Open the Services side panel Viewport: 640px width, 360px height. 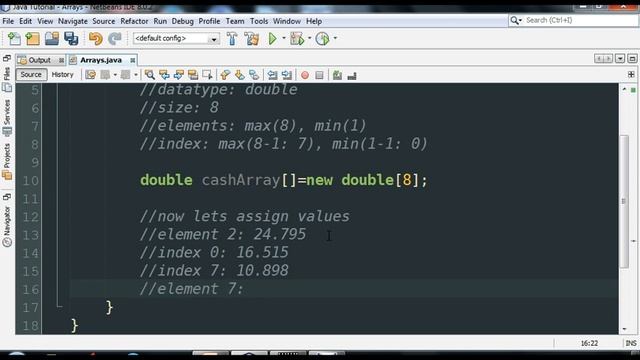[7, 118]
